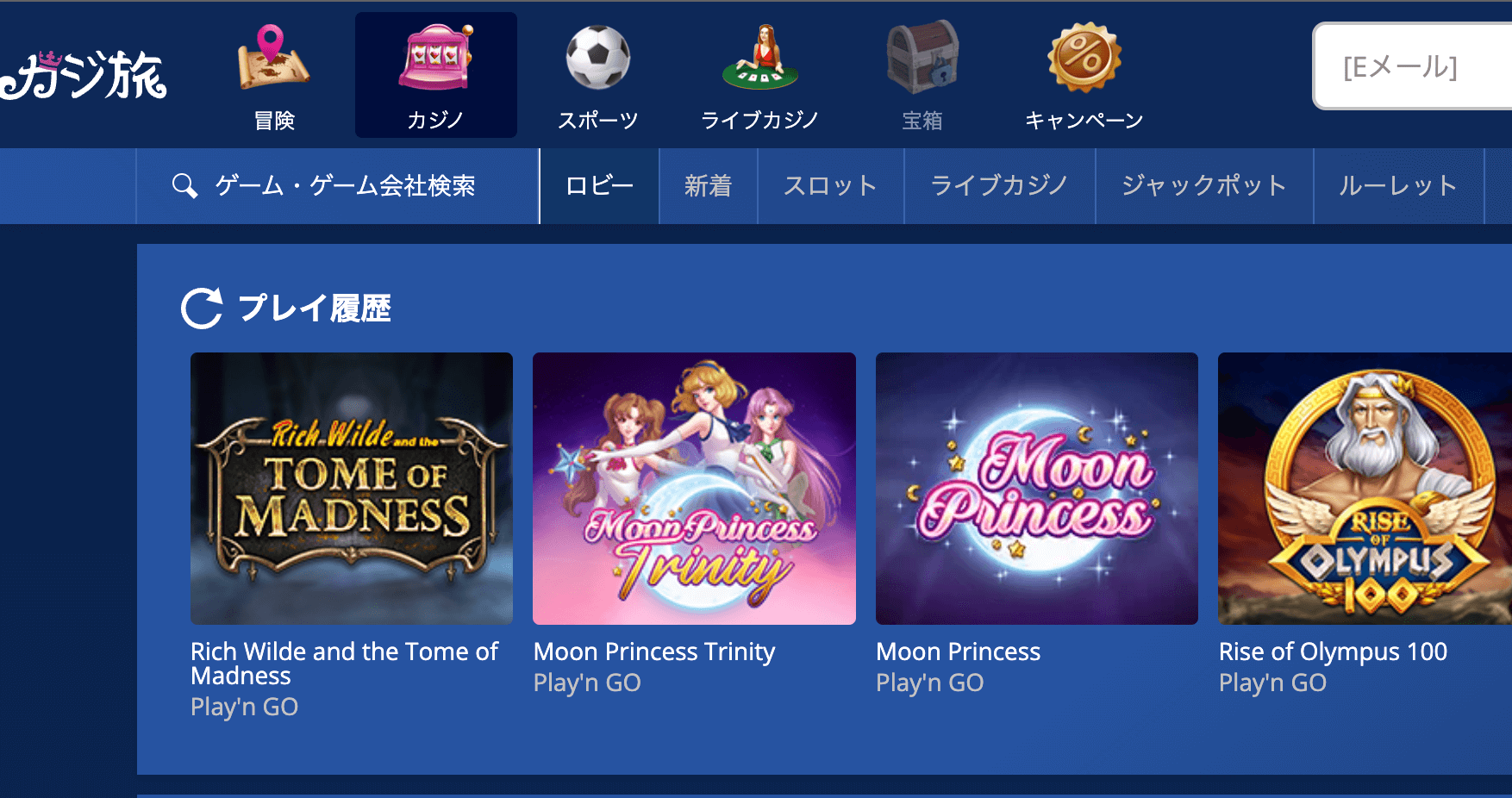Screen dimensions: 1512x798
Task: Focus the ゲーム・ゲーム会社検索 search box
Action: tap(338, 186)
